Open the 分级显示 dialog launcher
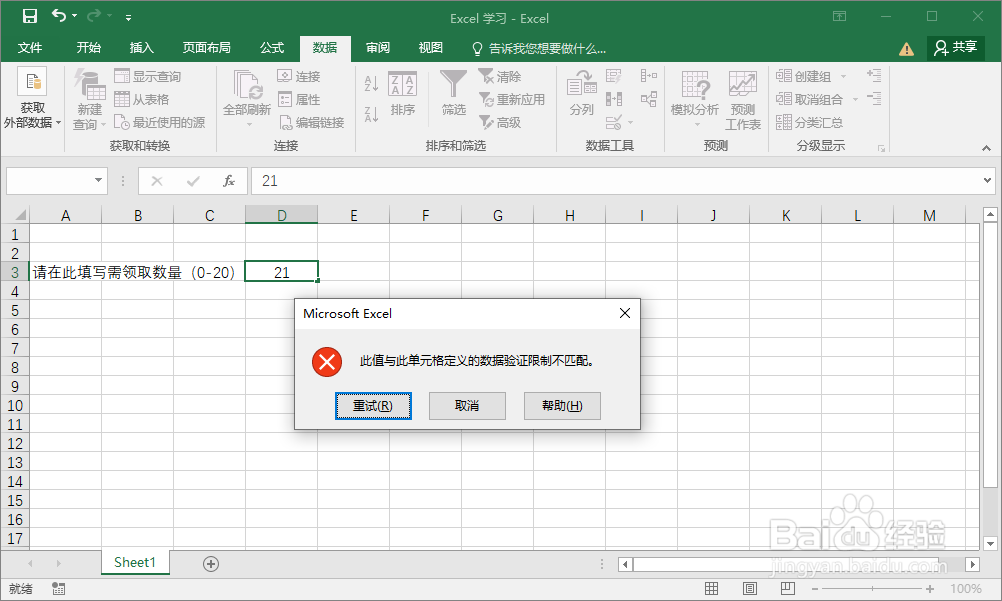The height and width of the screenshot is (601, 1002). tap(881, 148)
